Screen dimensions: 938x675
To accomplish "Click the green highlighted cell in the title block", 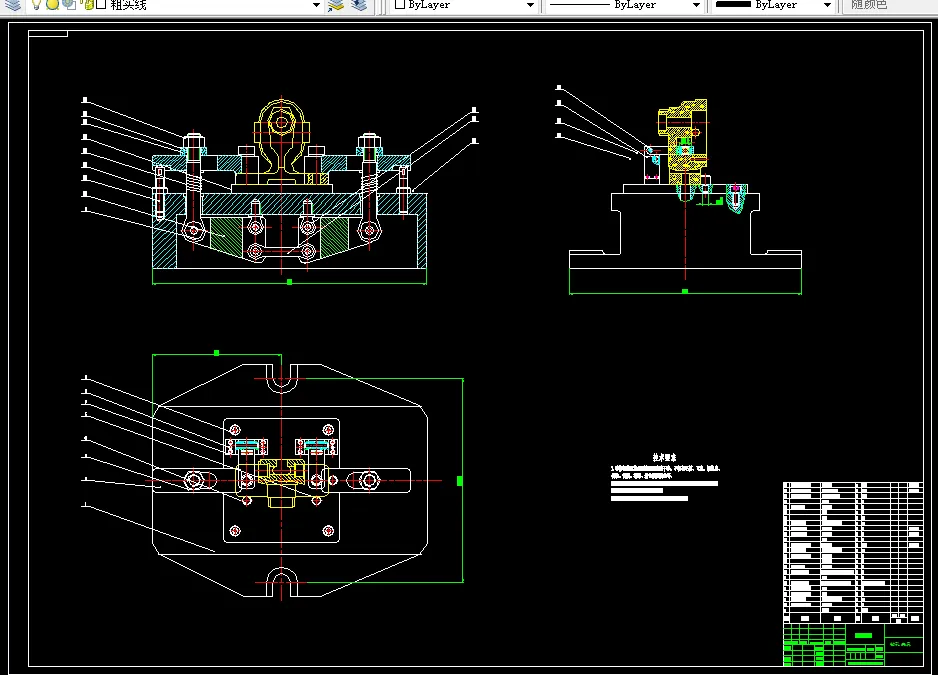I will pyautogui.click(x=863, y=636).
